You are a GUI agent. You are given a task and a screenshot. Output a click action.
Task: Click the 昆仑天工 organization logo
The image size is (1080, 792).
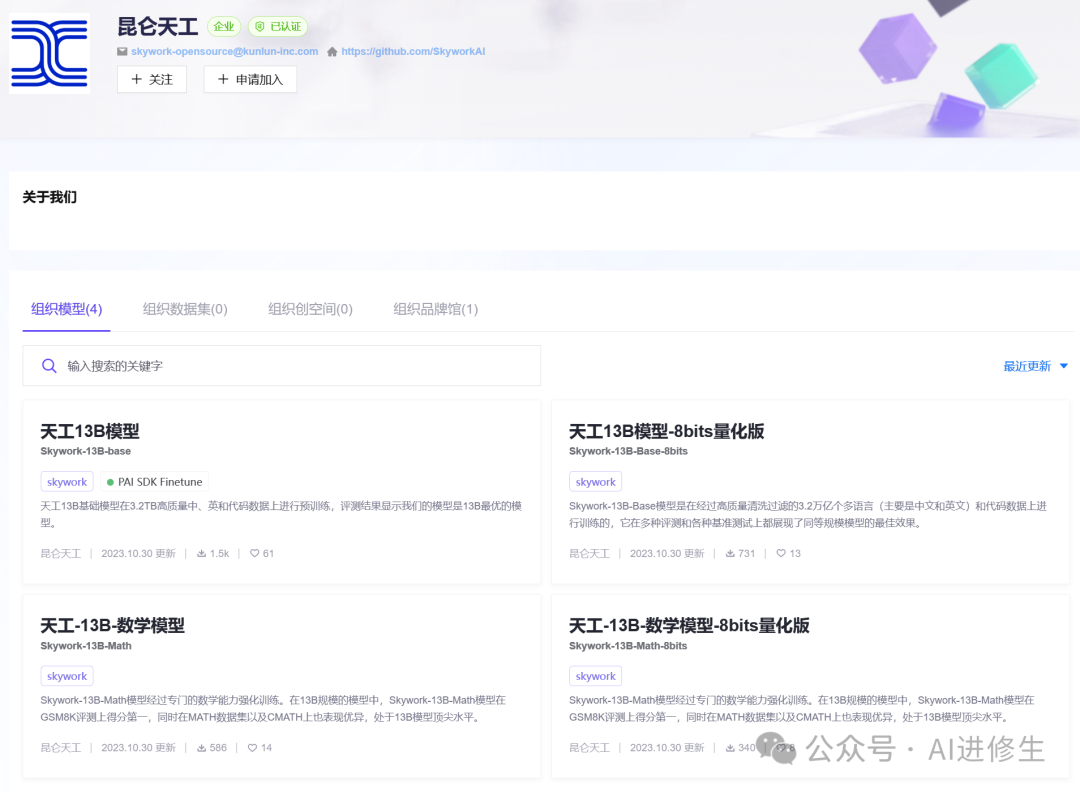tap(48, 51)
